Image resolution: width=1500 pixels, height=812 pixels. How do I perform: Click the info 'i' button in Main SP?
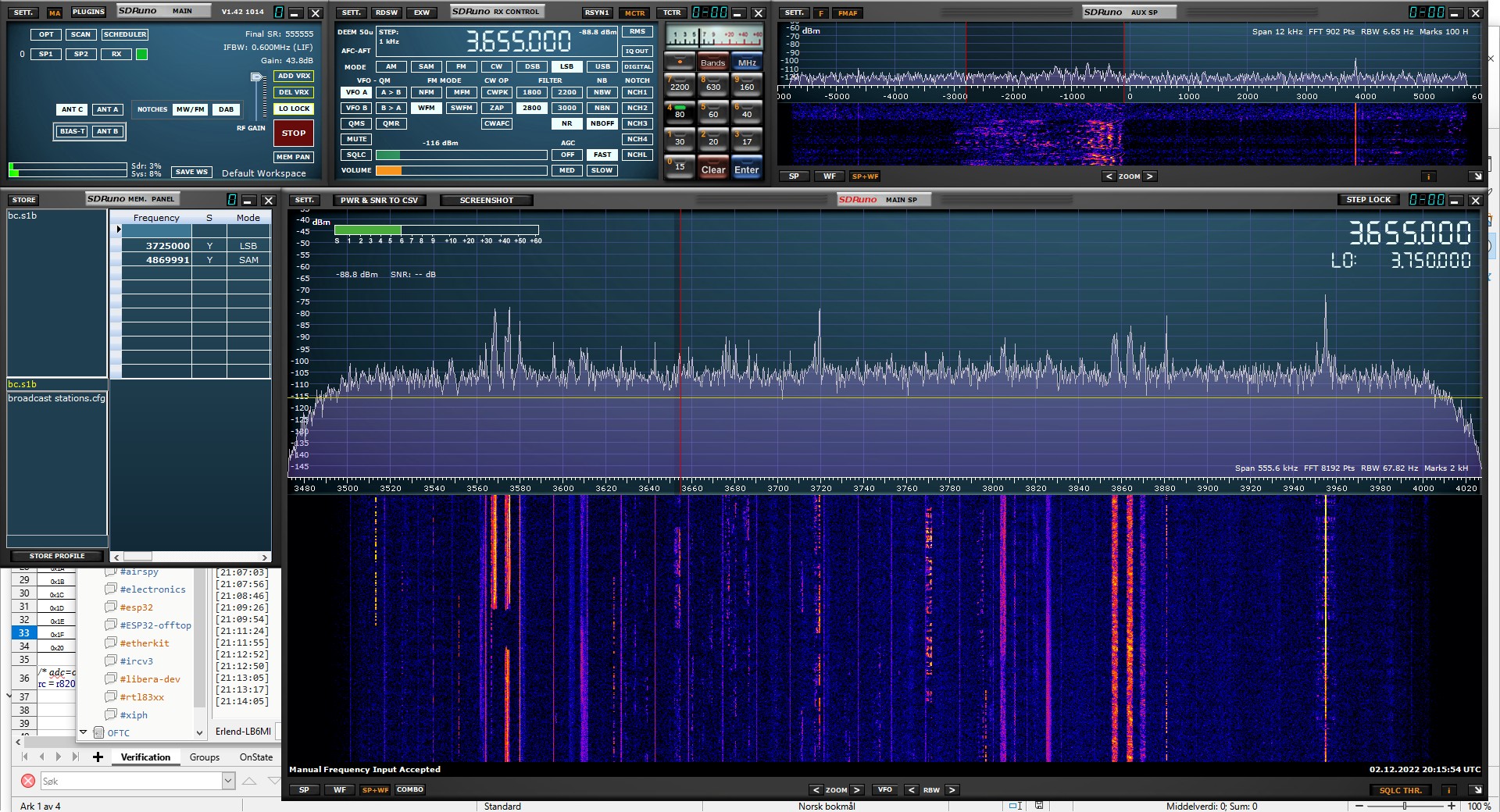pyautogui.click(x=1448, y=790)
